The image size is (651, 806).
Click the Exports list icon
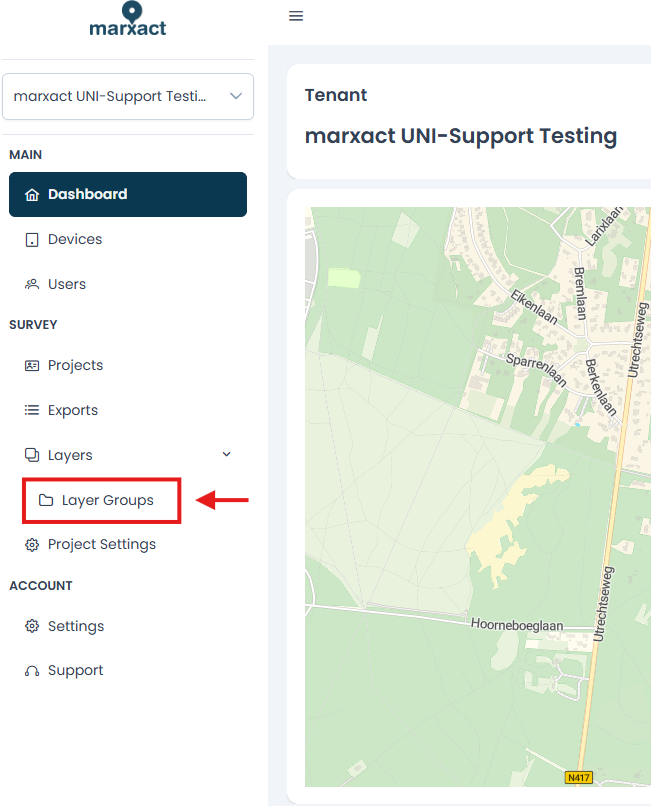coord(32,410)
